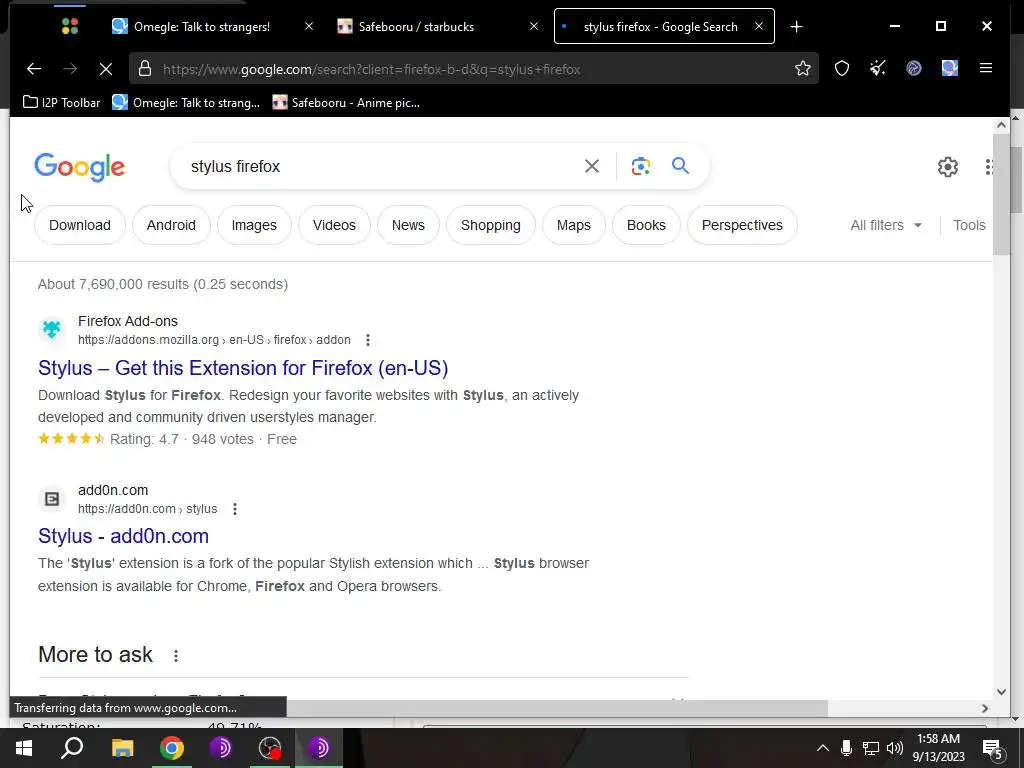Open Google quick settings gear
1024x768 pixels.
pyautogui.click(x=948, y=167)
